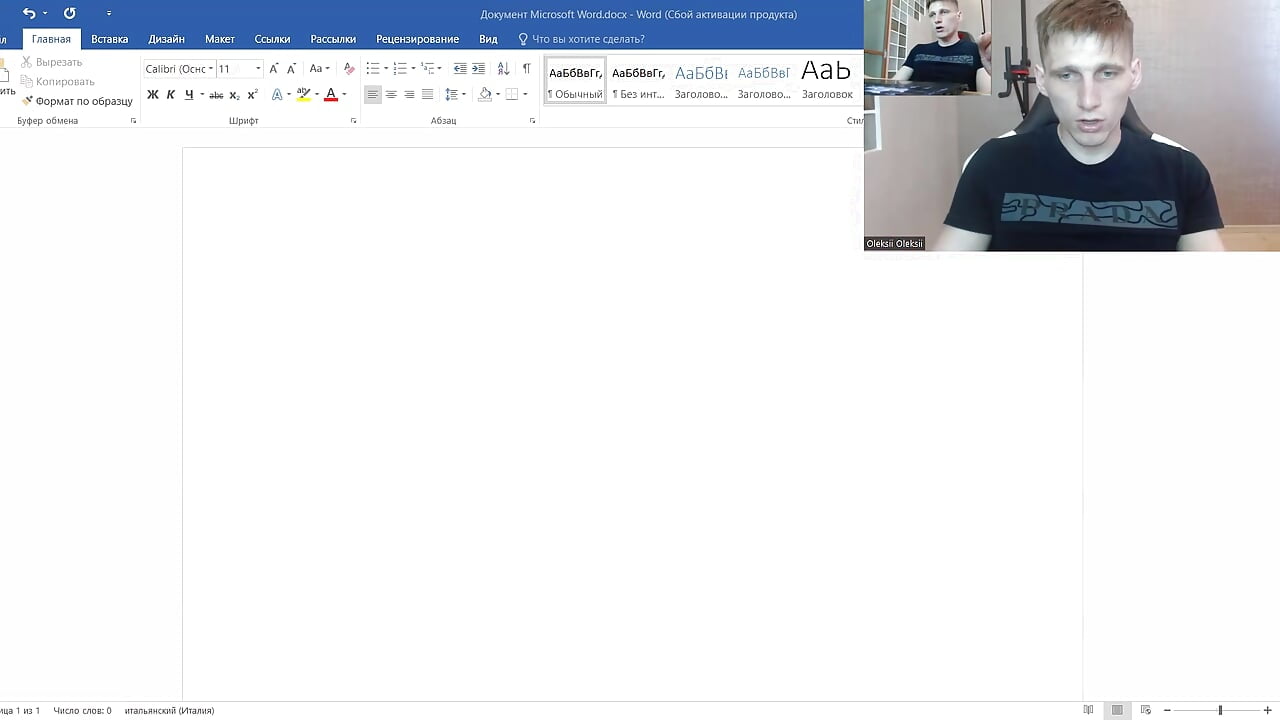Click the Numbering list icon
The image size is (1280, 720).
400,69
